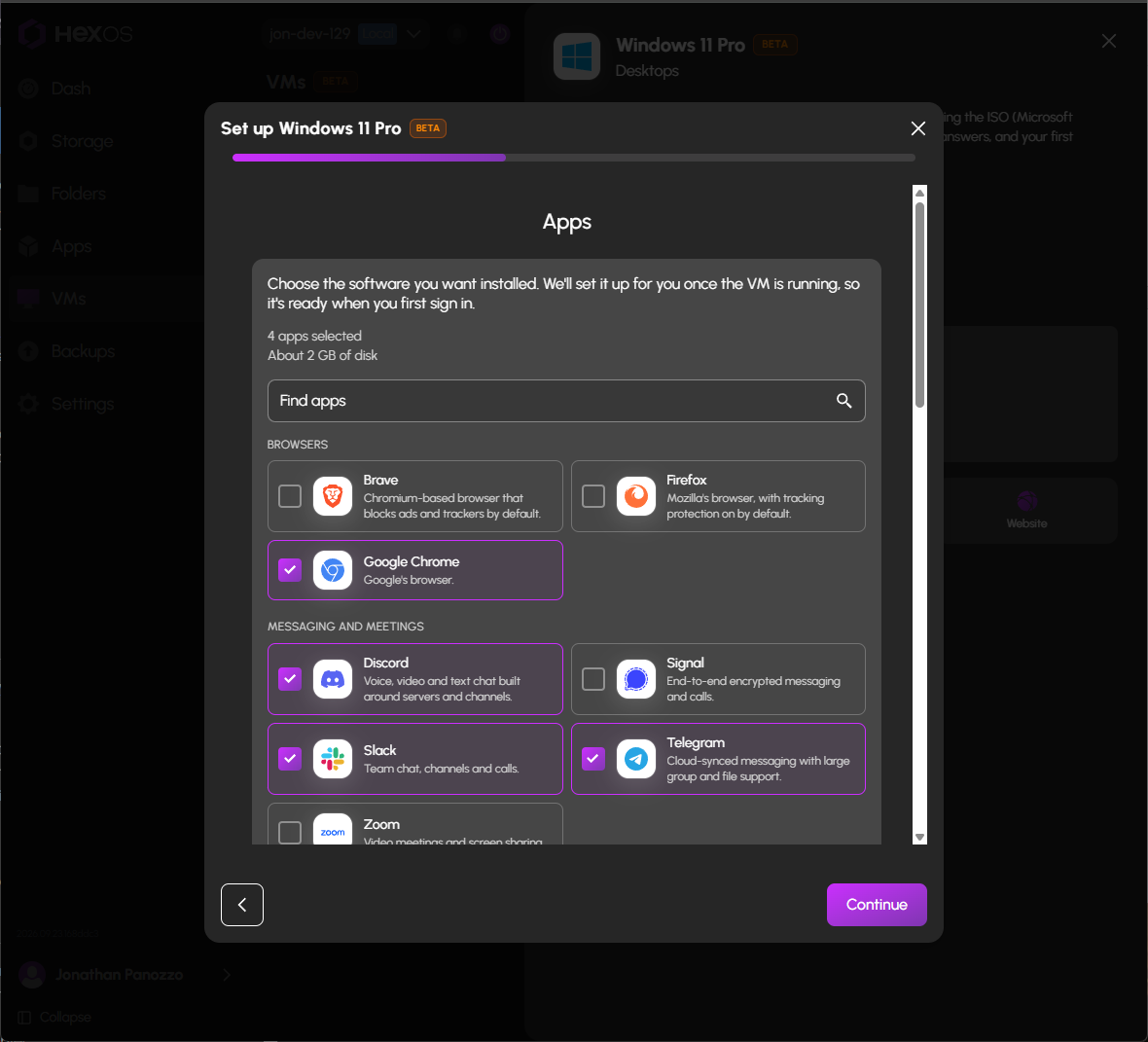Open Apps in the HexOS sidebar
This screenshot has width=1148, height=1042.
[x=72, y=247]
